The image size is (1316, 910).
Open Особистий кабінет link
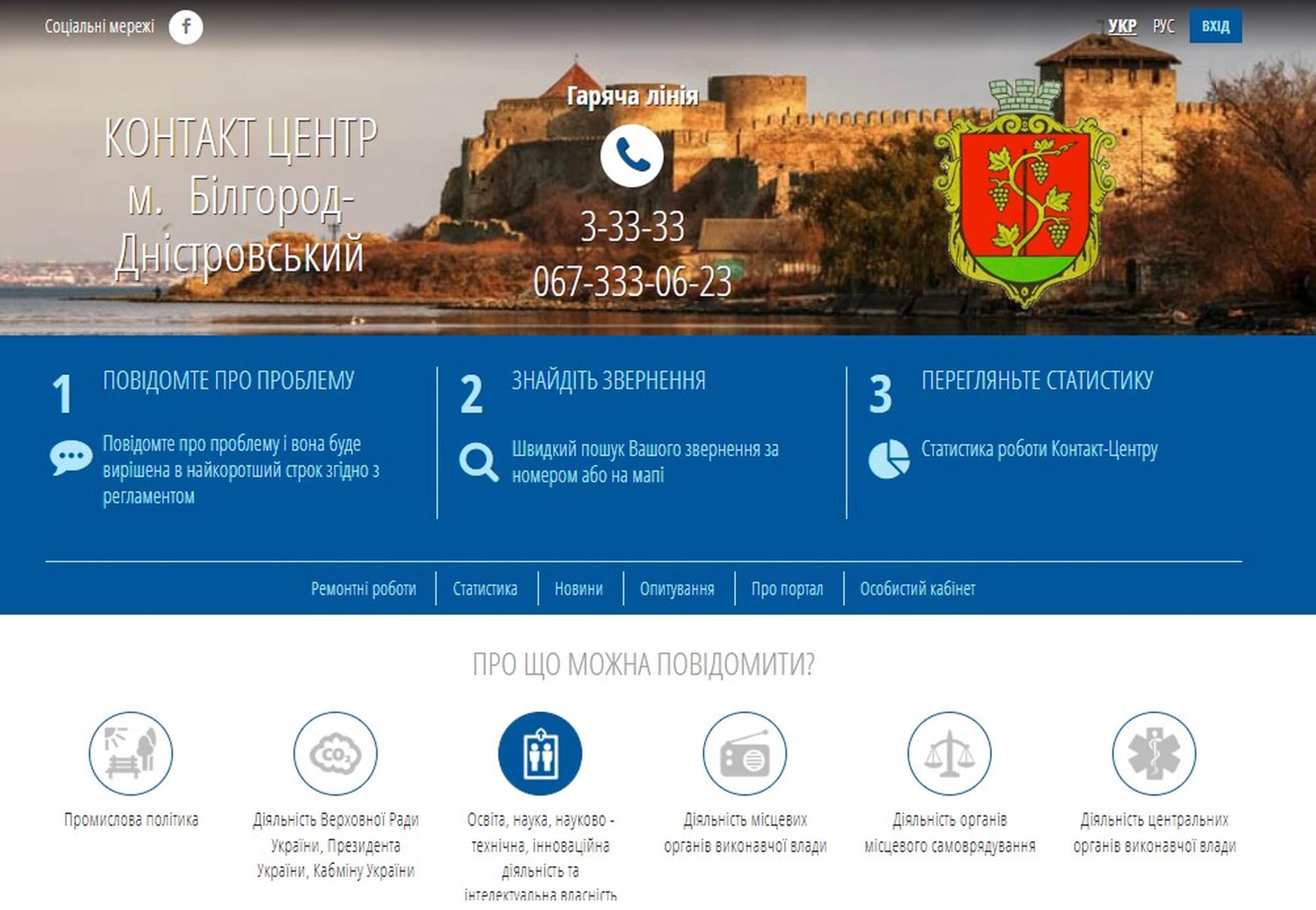point(917,589)
